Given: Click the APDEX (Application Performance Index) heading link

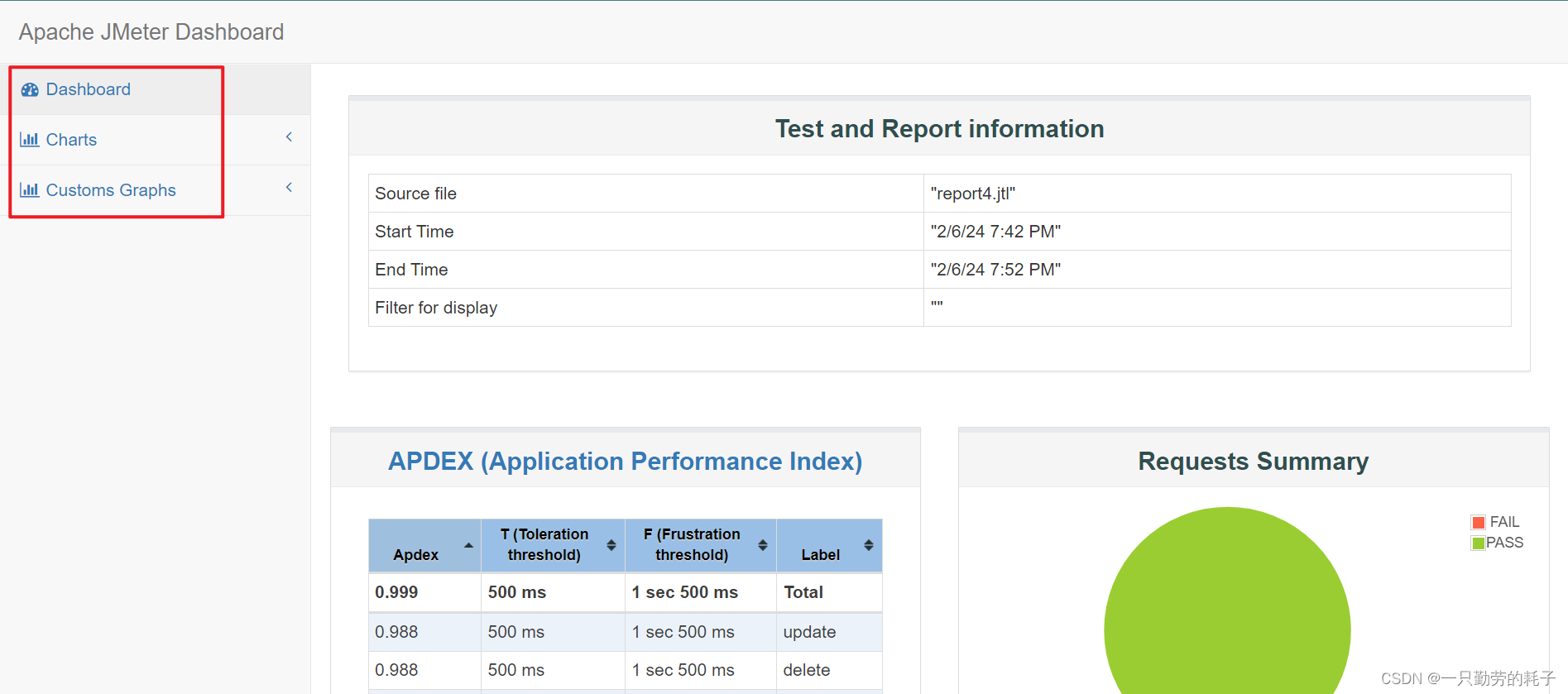Looking at the screenshot, I should [x=626, y=461].
